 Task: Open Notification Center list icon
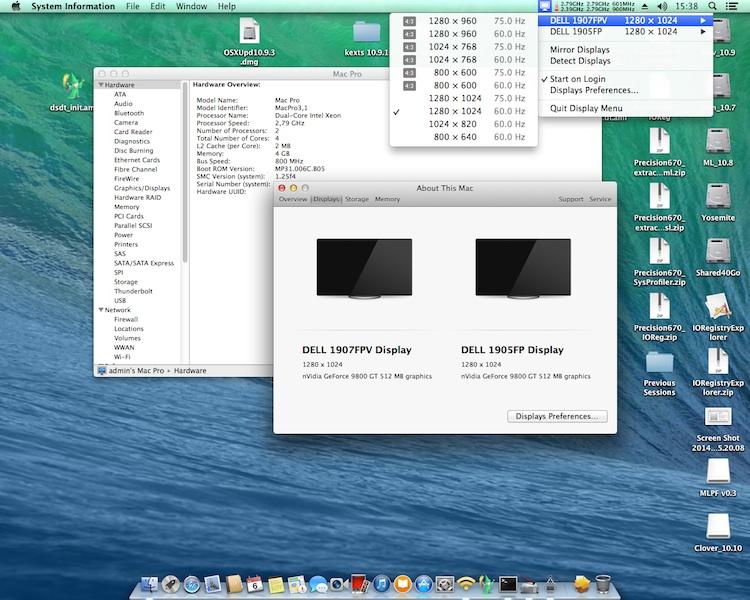click(731, 6)
